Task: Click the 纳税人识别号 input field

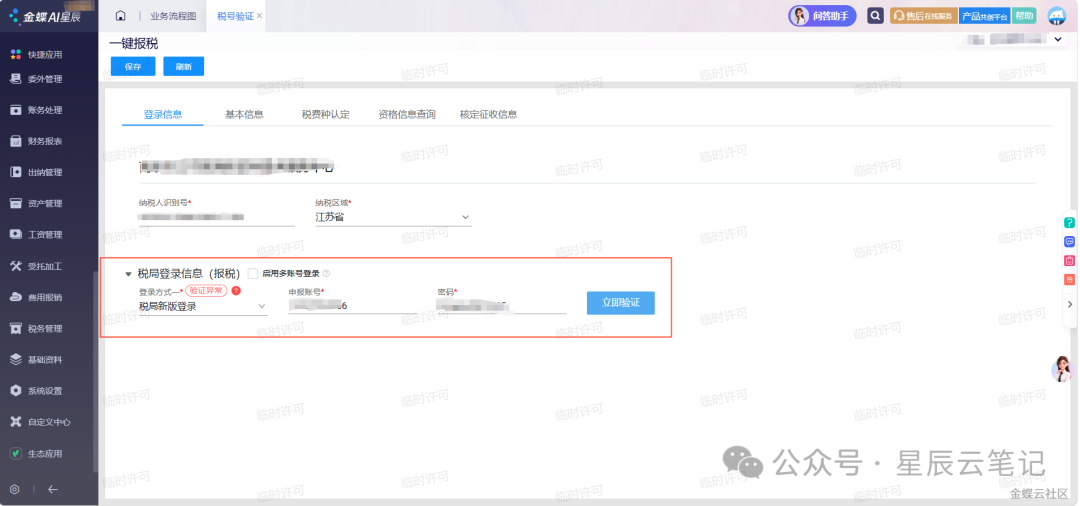Action: pyautogui.click(x=216, y=218)
